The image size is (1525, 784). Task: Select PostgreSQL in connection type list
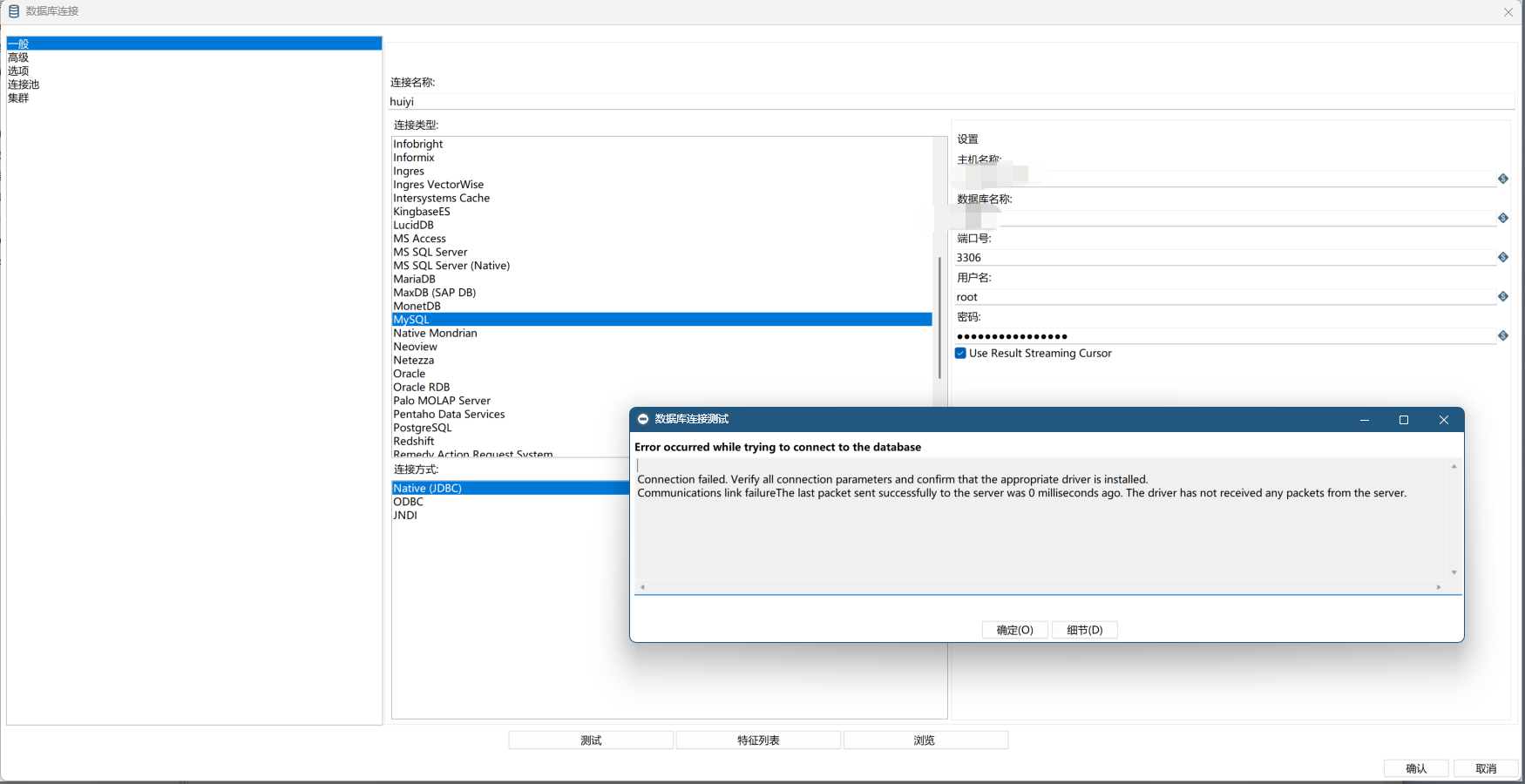coord(423,428)
